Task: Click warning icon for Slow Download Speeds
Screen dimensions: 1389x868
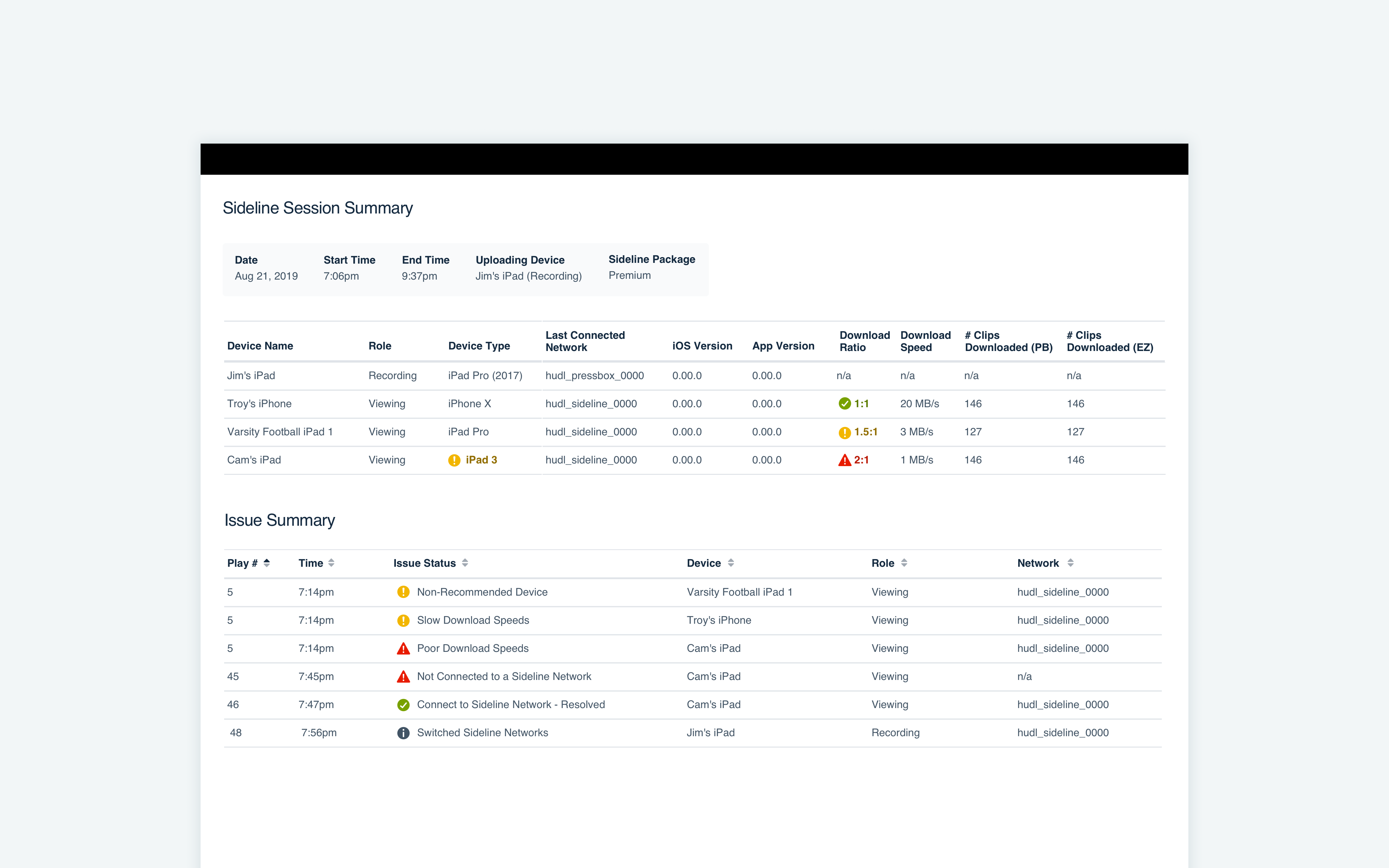Action: pos(403,621)
